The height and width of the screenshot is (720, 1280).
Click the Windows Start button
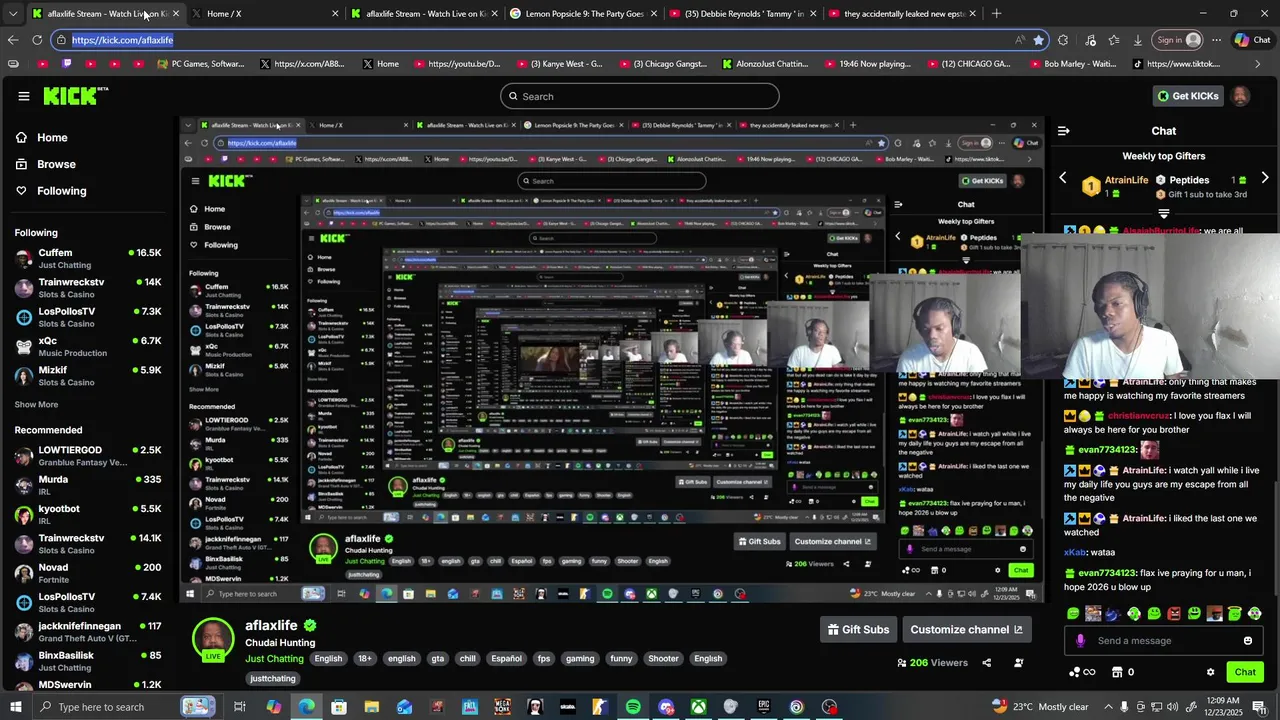click(16, 707)
